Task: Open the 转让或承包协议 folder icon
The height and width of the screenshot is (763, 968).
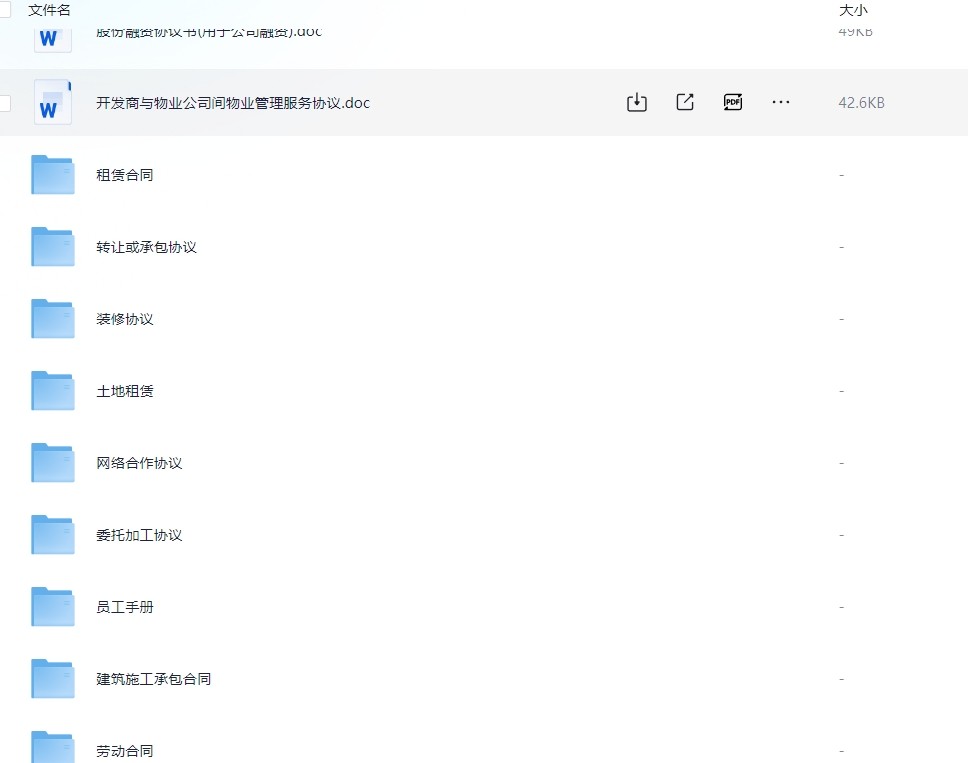Action: [x=52, y=247]
